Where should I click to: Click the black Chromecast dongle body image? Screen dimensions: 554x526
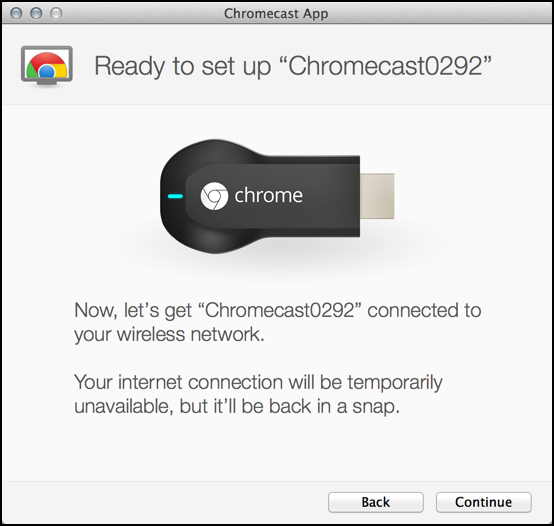coord(260,196)
